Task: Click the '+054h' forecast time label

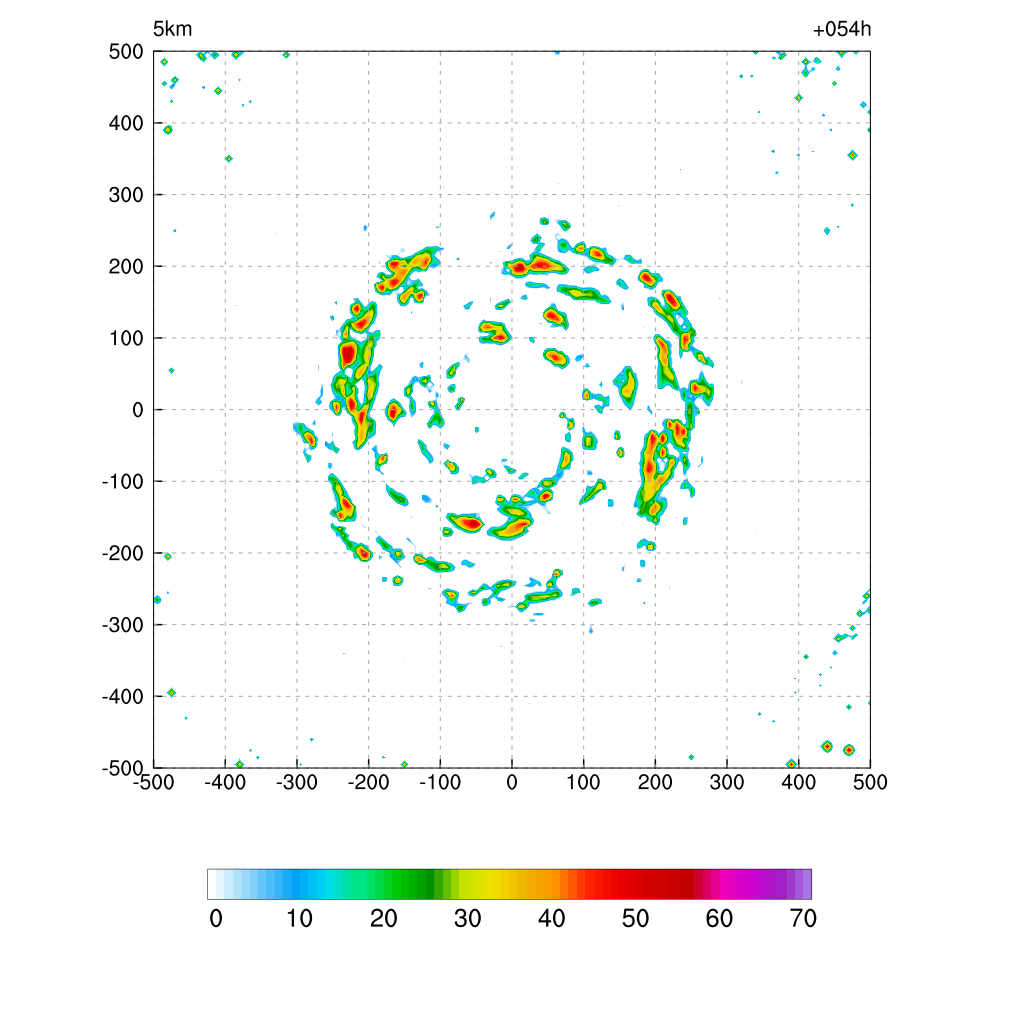Action: (842, 29)
